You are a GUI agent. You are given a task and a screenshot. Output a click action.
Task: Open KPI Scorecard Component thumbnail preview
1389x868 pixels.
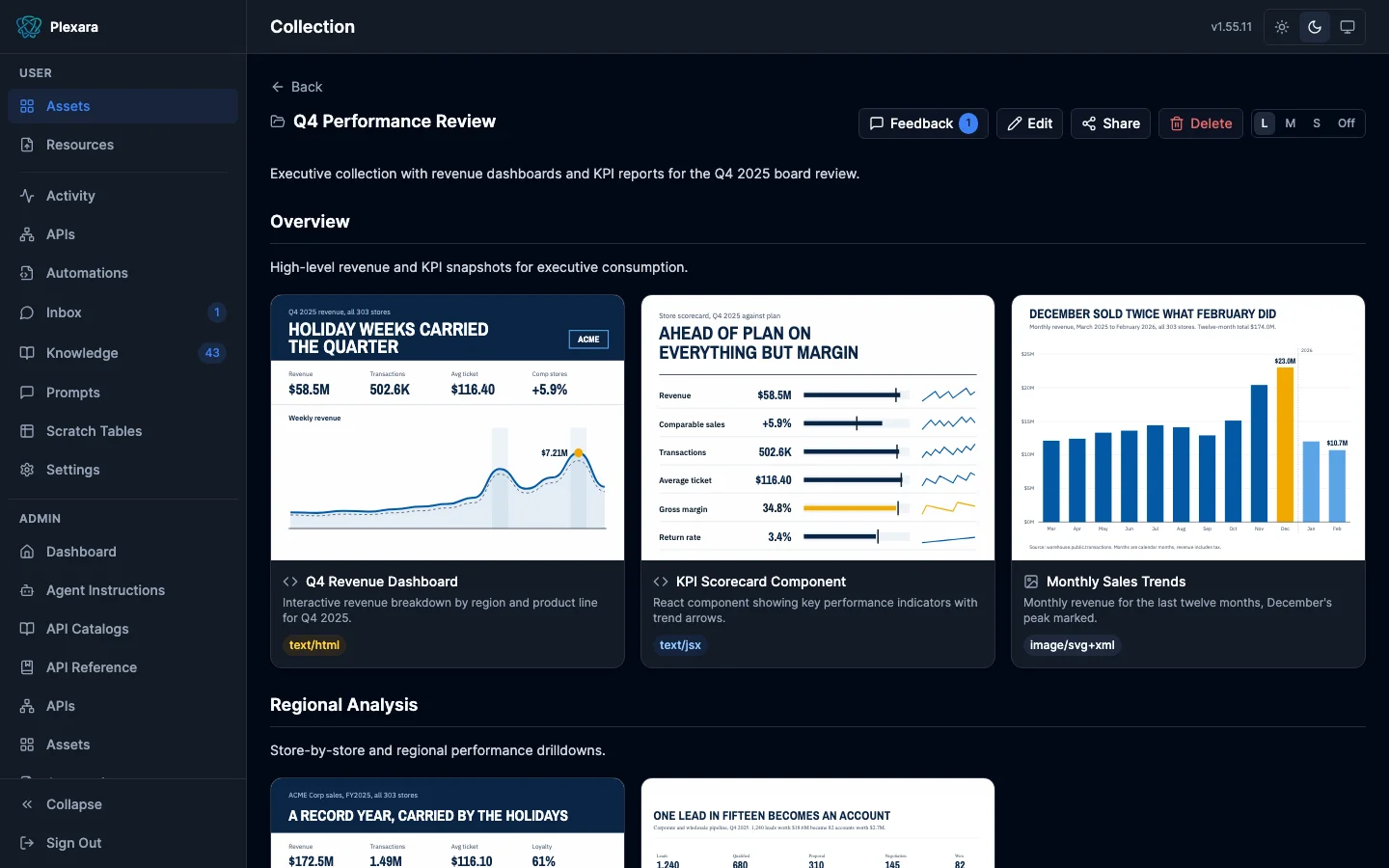tap(818, 427)
